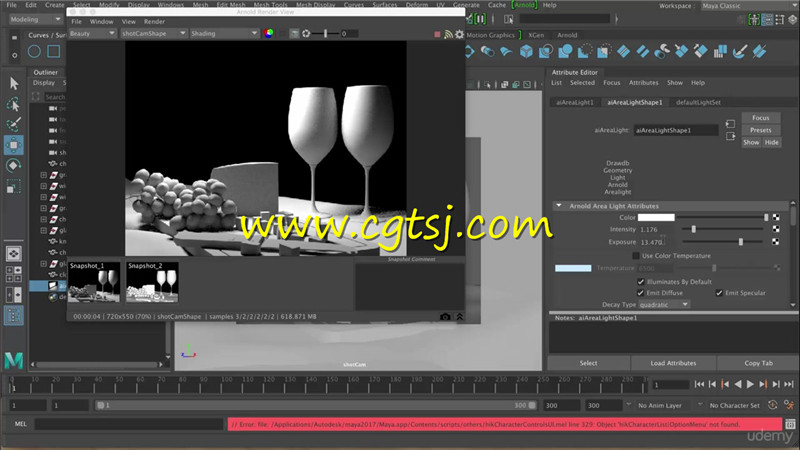The image size is (800, 450).
Task: Click the Focus button
Action: point(760,118)
